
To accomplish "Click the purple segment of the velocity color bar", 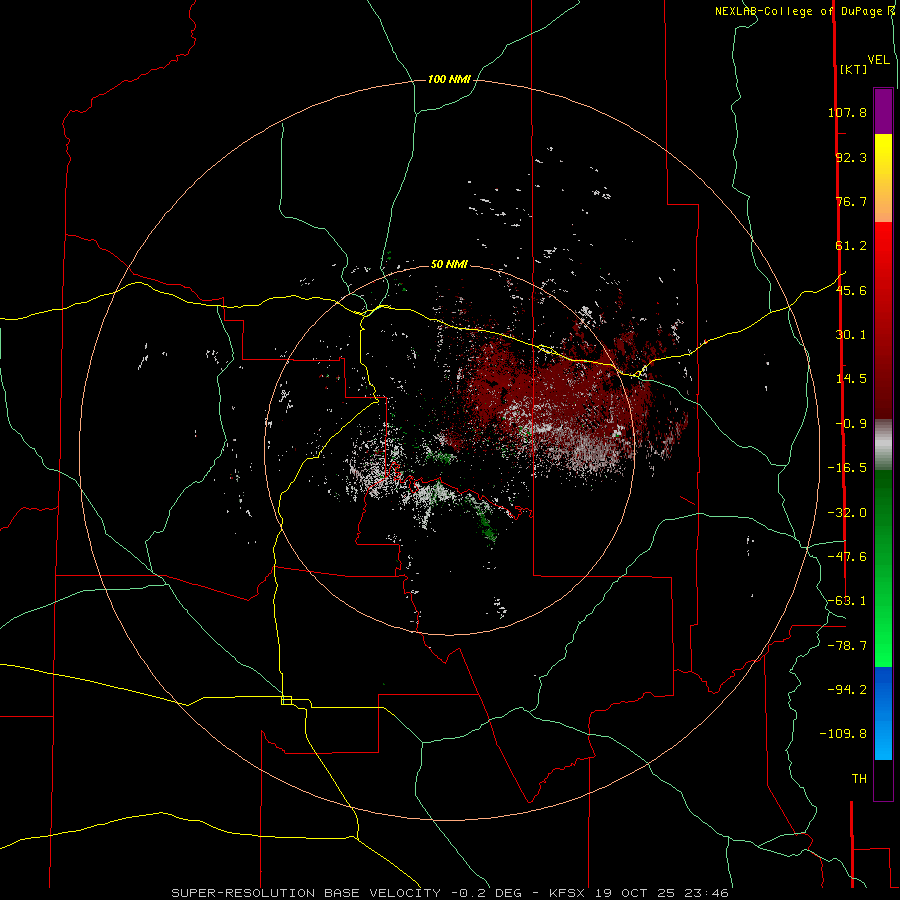I will point(883,111).
